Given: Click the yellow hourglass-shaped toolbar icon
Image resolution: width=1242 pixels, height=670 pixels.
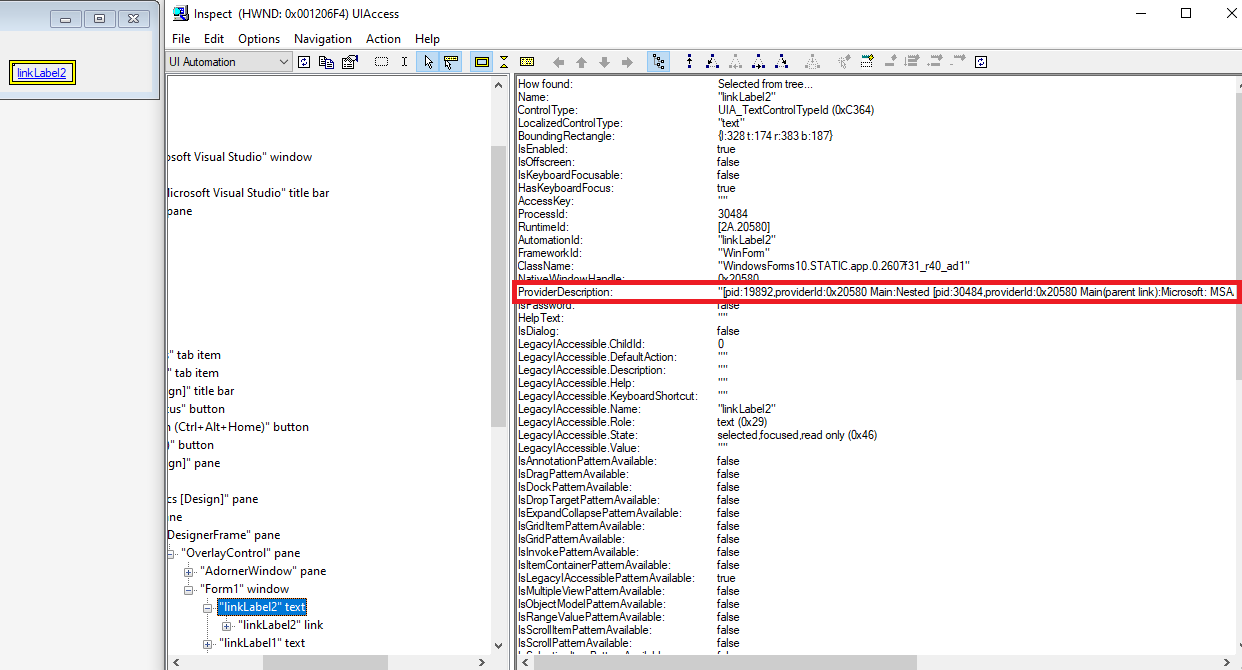Looking at the screenshot, I should [x=504, y=62].
